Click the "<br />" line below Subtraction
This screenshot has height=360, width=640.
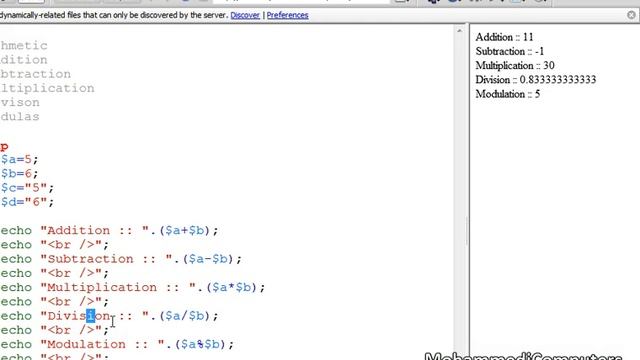[55, 273]
